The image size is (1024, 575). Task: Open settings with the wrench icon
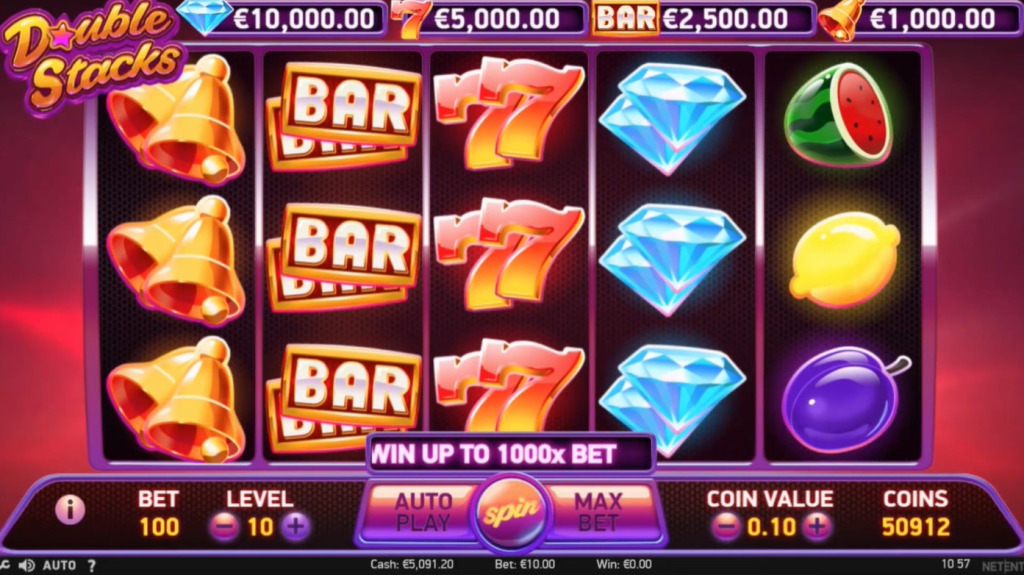point(4,565)
